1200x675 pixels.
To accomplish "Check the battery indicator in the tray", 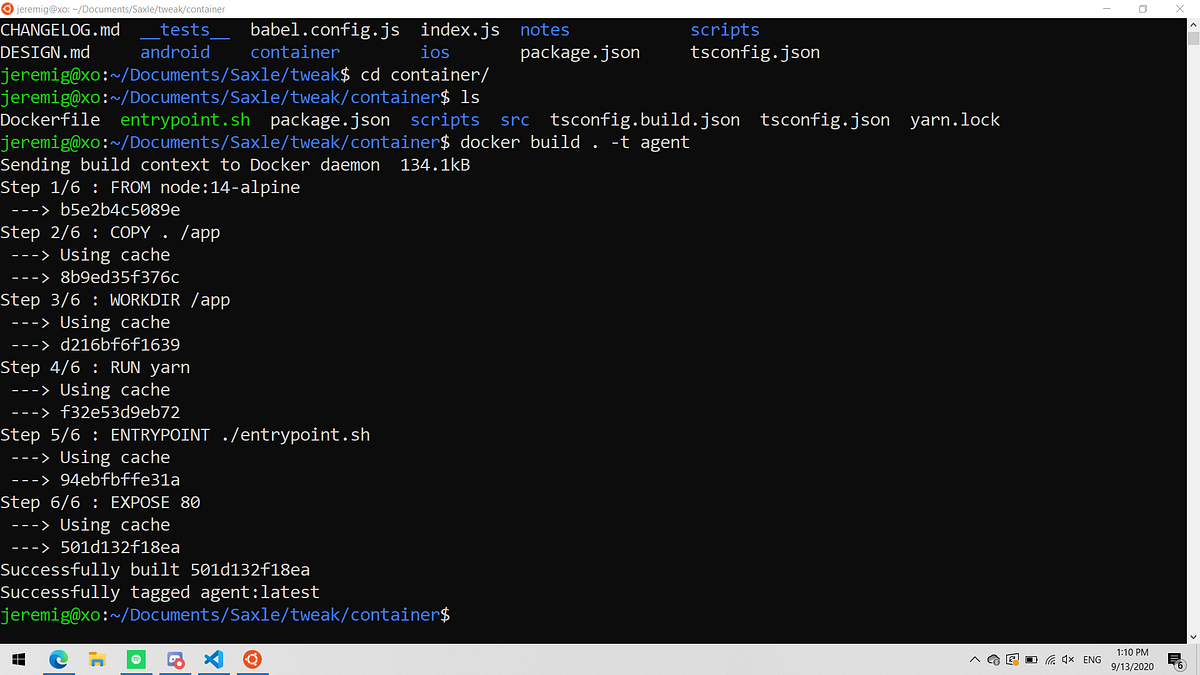I will (x=1032, y=659).
